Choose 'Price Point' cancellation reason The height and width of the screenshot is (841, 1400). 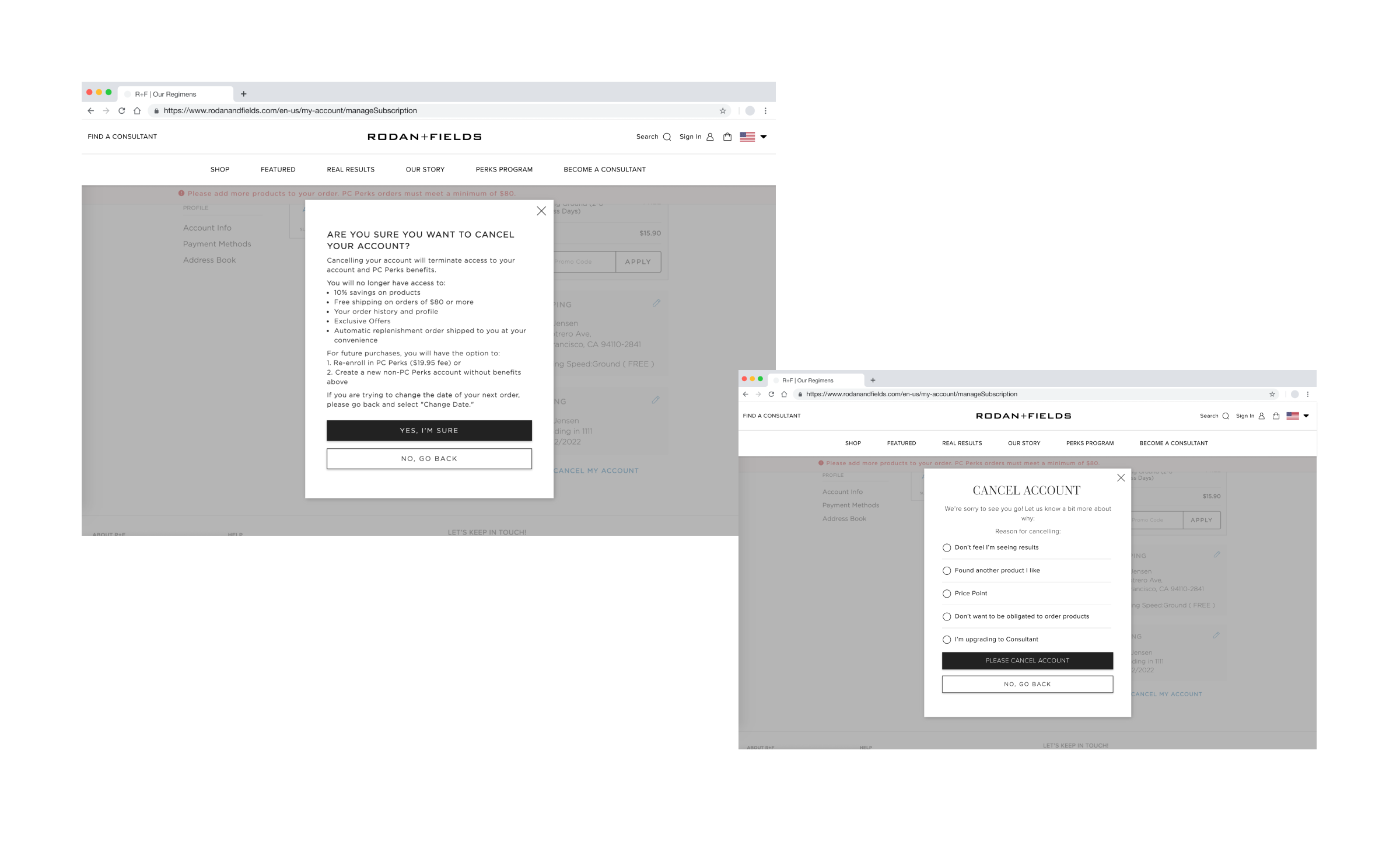(x=947, y=594)
